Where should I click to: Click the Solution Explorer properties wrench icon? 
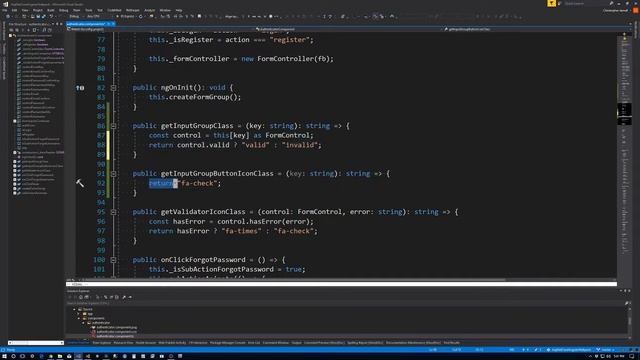click(124, 297)
